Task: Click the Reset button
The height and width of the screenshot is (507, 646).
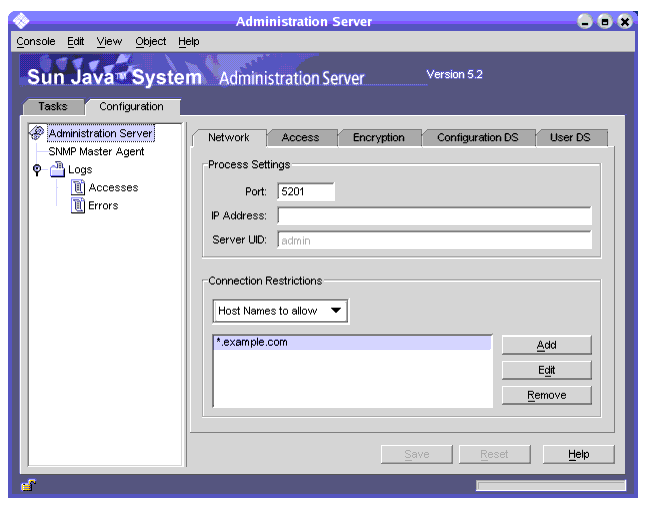Action: click(x=494, y=454)
